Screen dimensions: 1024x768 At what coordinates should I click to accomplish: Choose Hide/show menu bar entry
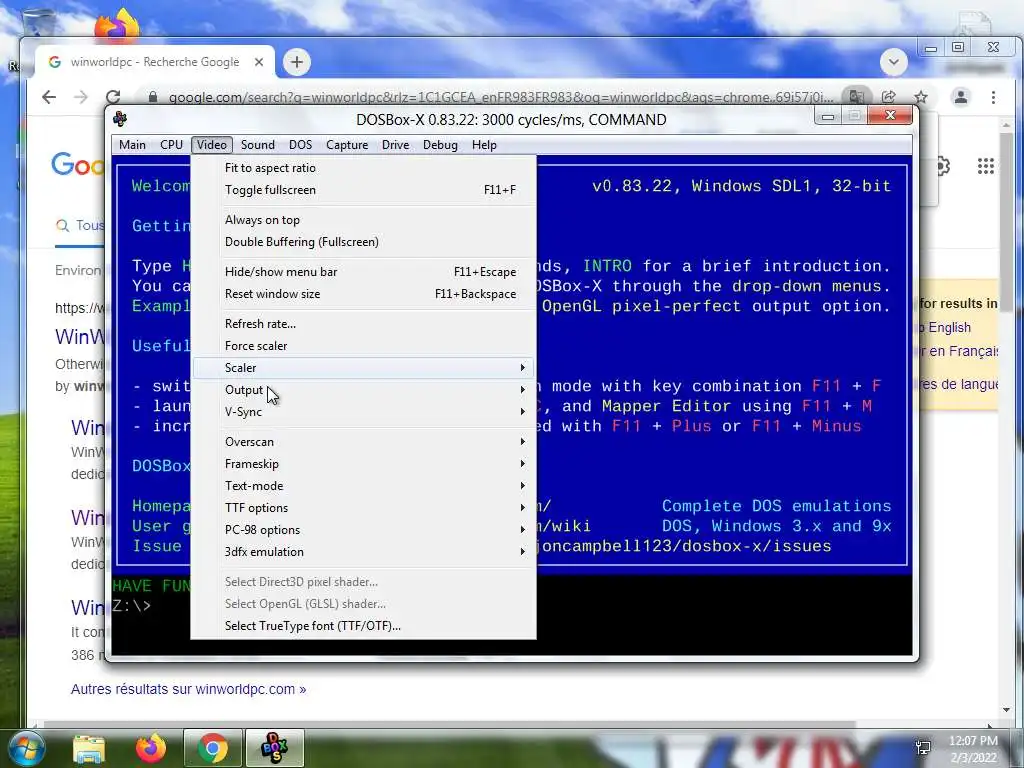pyautogui.click(x=363, y=272)
